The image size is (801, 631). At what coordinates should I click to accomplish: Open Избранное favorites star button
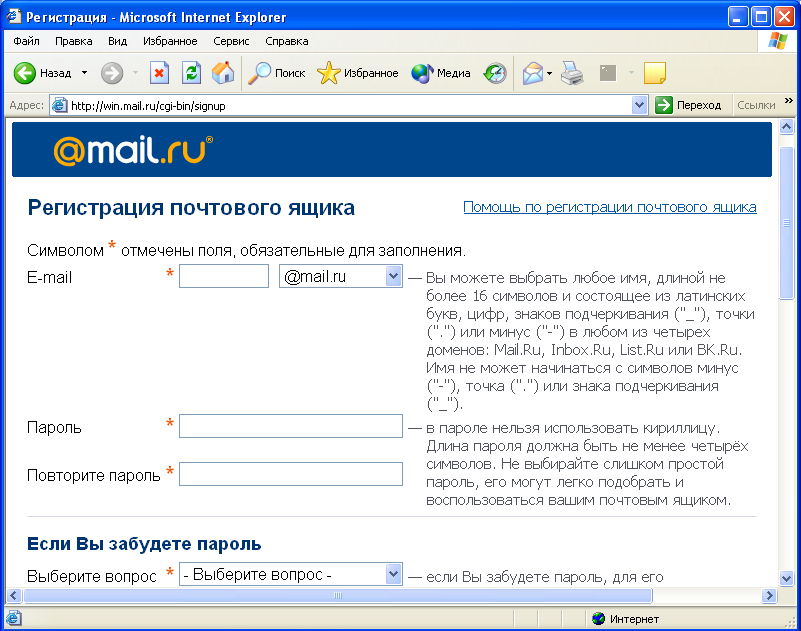(x=358, y=74)
